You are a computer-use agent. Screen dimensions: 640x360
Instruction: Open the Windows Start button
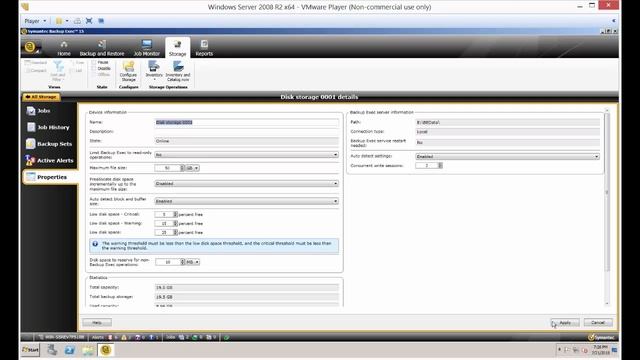(x=30, y=350)
